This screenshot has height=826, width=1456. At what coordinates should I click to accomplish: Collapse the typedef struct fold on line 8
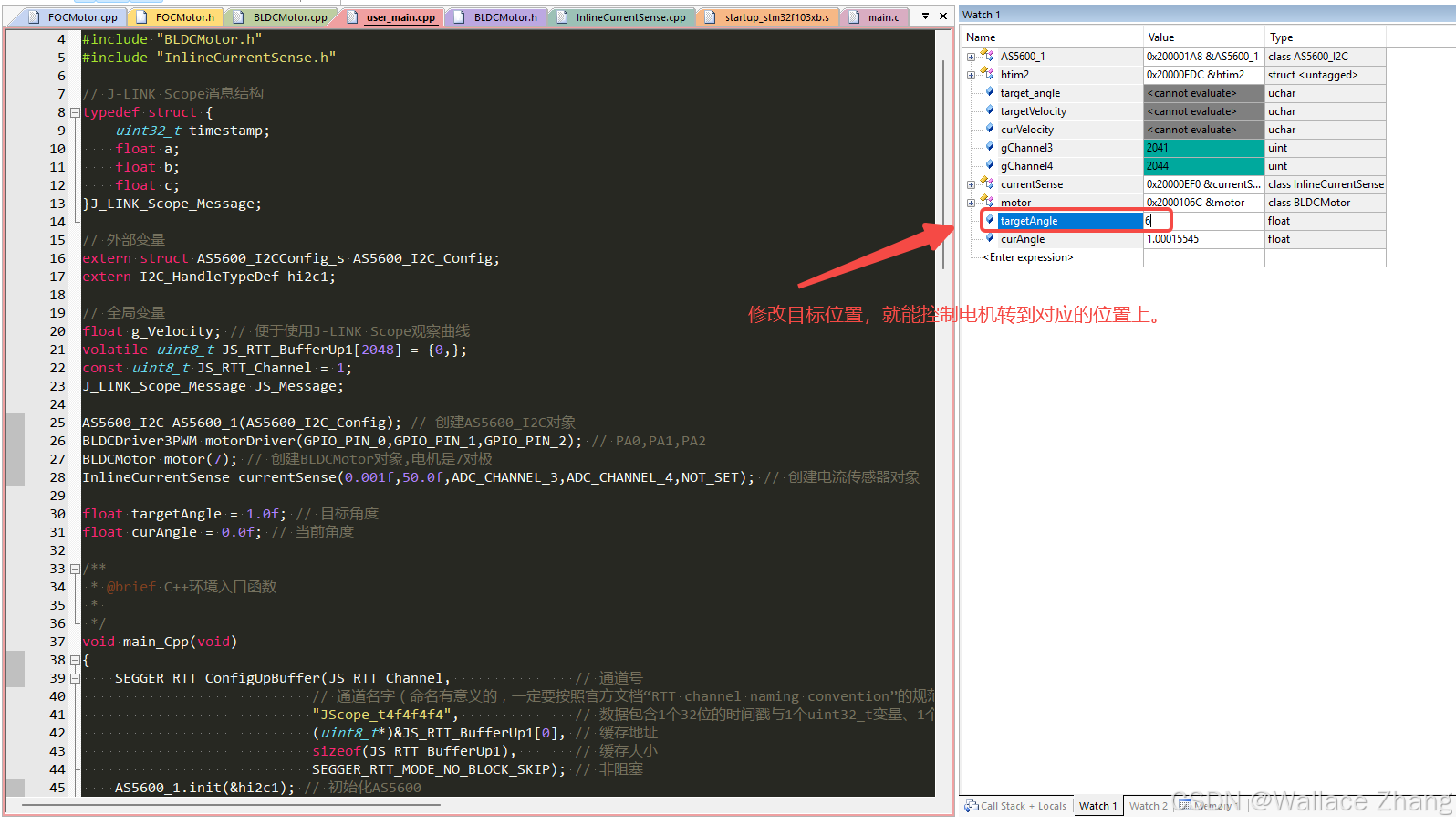point(75,112)
